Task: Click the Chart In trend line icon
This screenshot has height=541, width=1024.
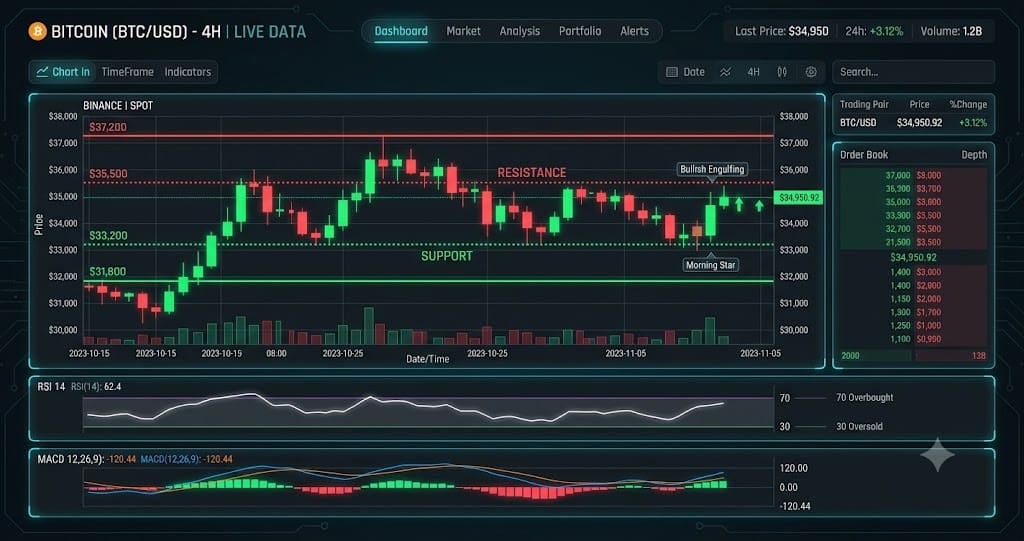Action: pyautogui.click(x=42, y=72)
